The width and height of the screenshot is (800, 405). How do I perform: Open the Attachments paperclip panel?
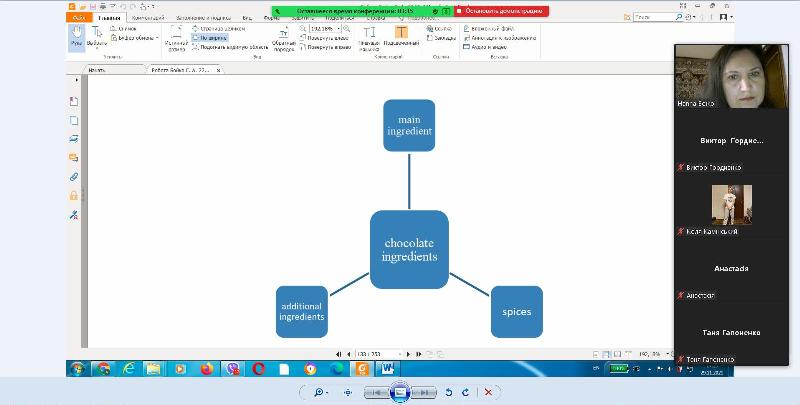click(74, 176)
